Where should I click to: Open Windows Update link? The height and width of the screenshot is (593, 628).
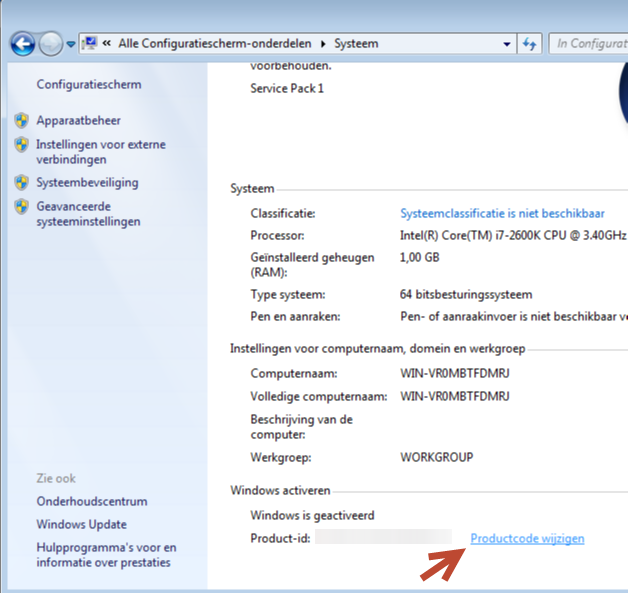pos(82,524)
